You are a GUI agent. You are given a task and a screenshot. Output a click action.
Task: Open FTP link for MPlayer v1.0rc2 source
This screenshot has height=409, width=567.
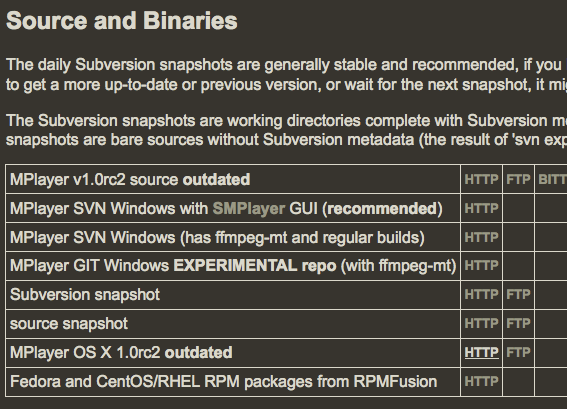coord(518,179)
